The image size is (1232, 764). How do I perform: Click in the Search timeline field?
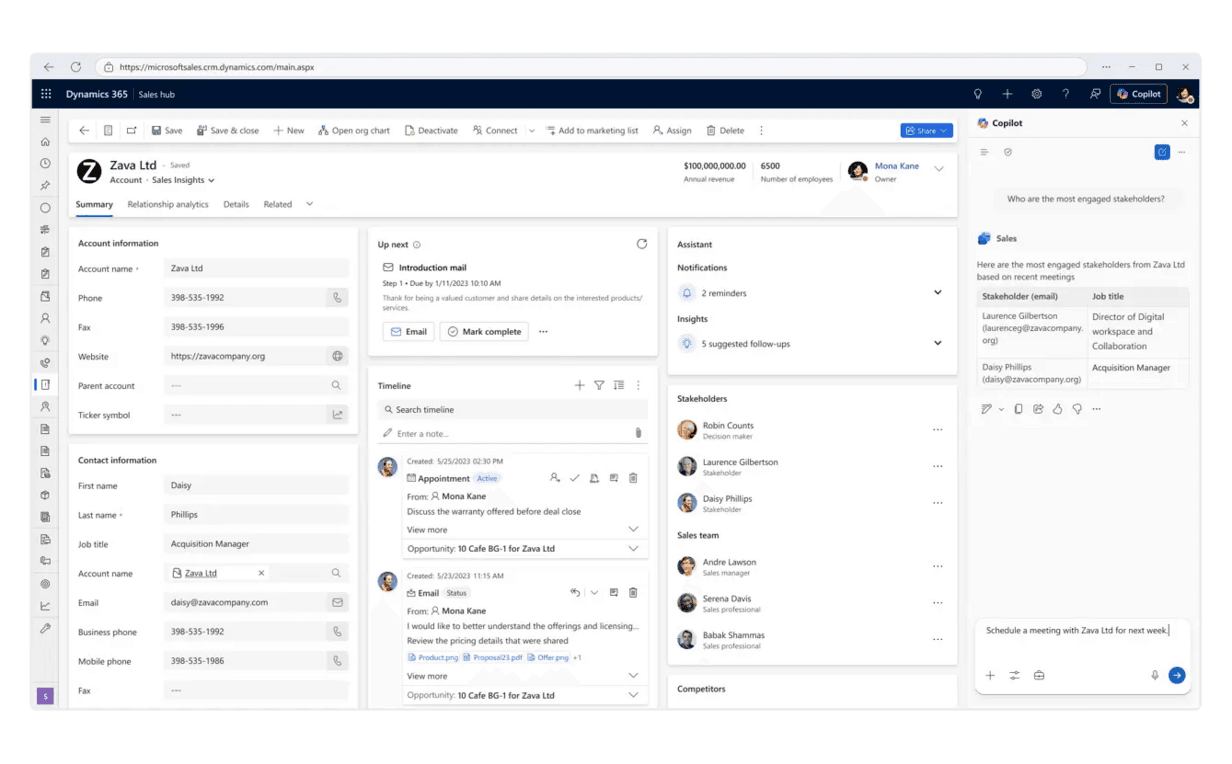tap(513, 409)
